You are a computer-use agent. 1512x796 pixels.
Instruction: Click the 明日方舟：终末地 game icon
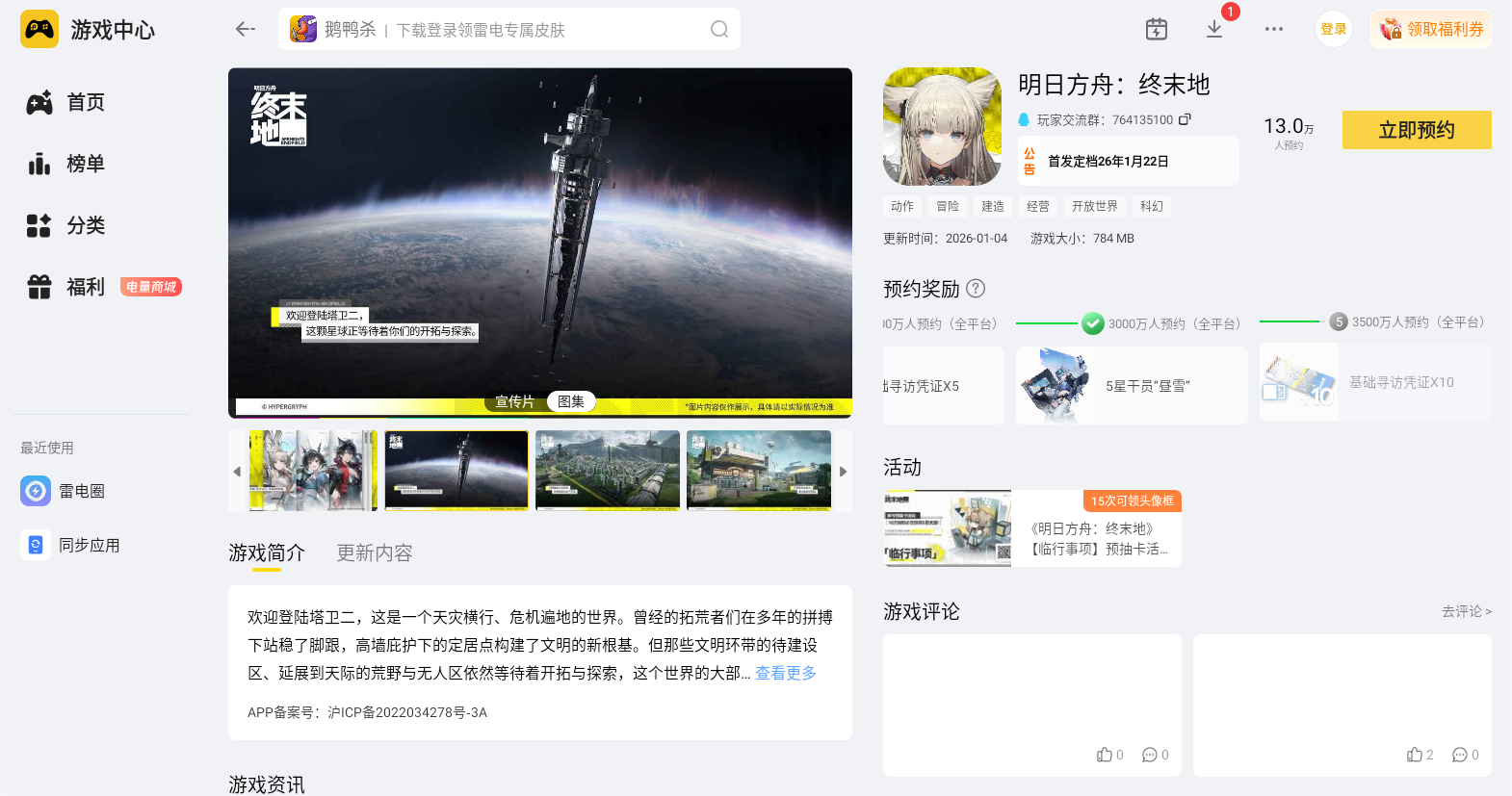(943, 126)
